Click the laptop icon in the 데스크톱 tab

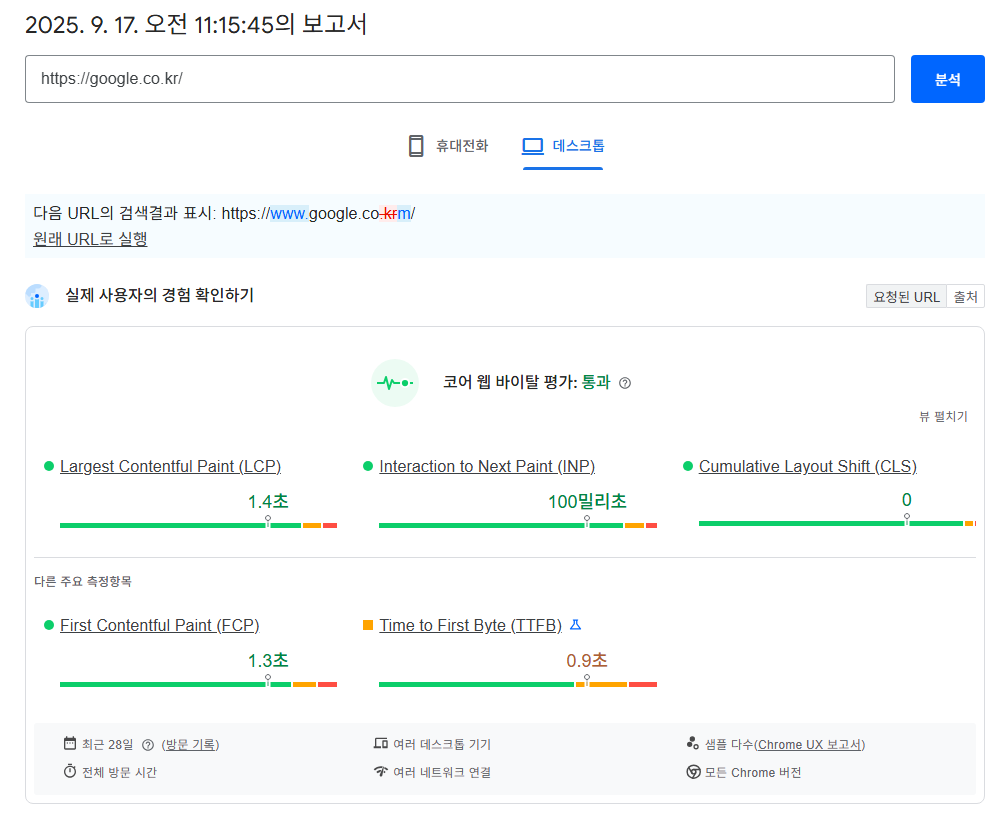(532, 146)
